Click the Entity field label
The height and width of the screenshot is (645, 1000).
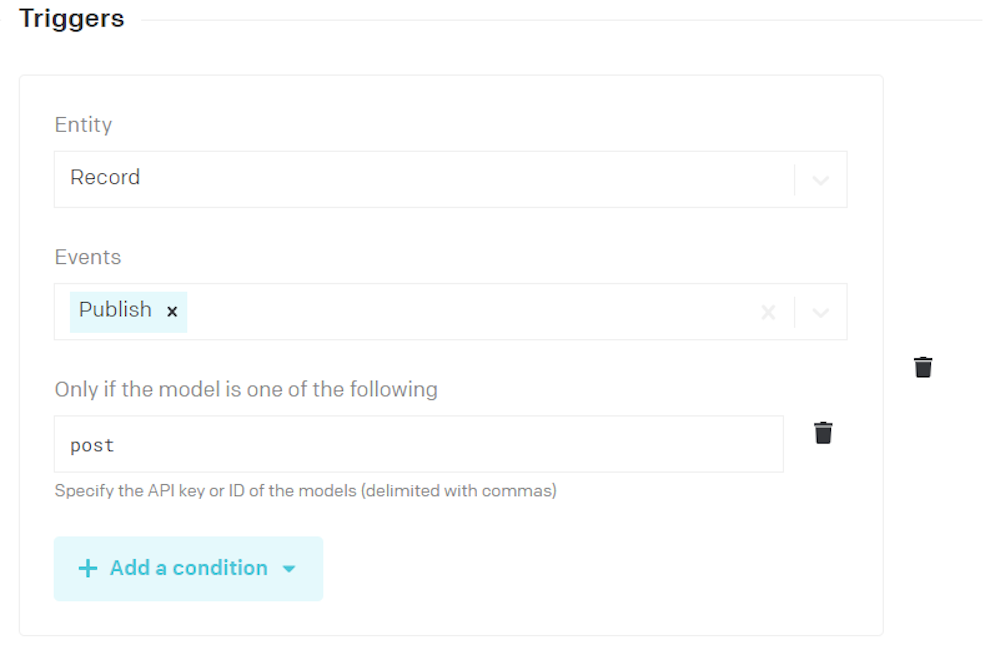84,125
